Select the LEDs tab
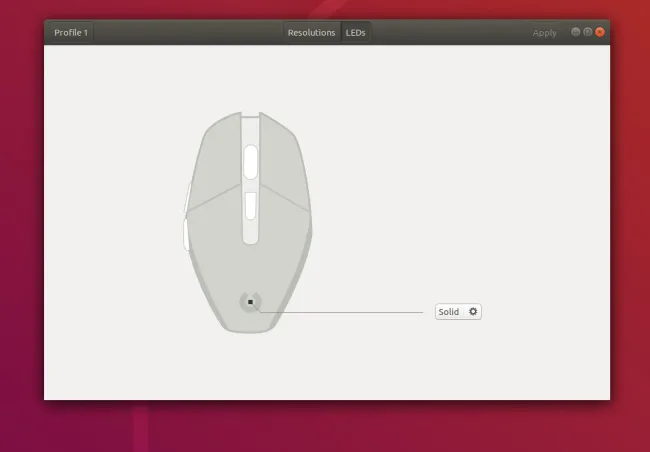 (x=356, y=33)
